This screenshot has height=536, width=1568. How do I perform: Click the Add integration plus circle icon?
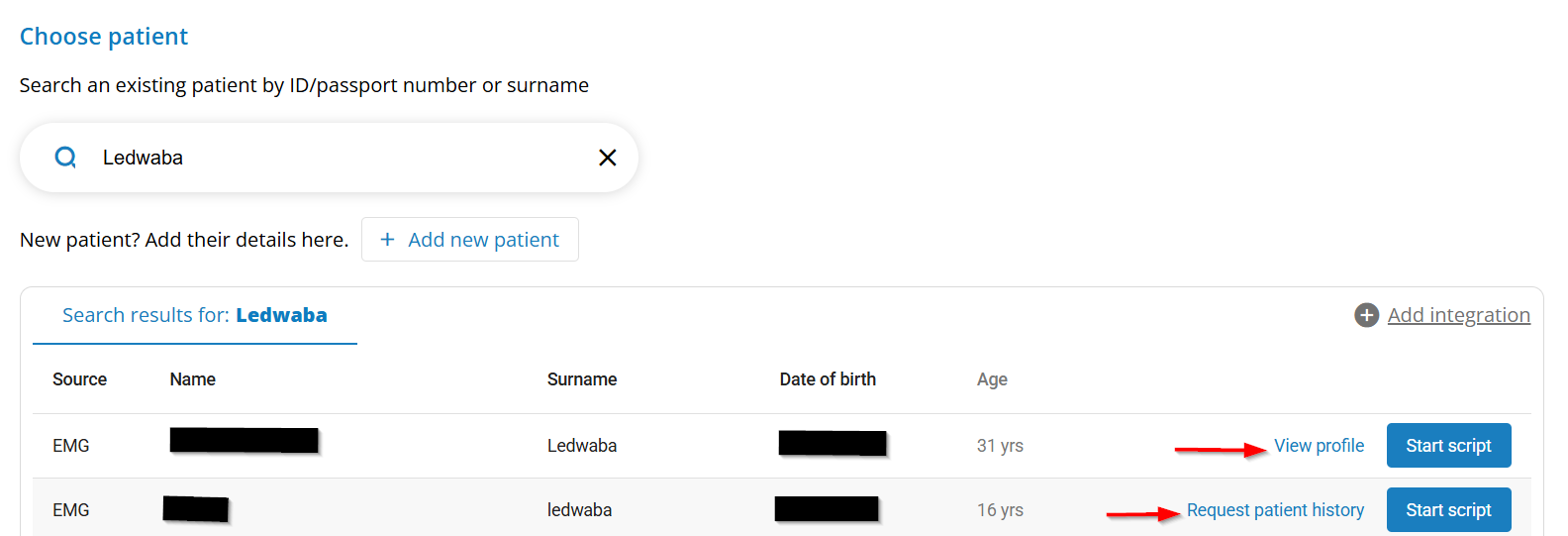point(1366,315)
